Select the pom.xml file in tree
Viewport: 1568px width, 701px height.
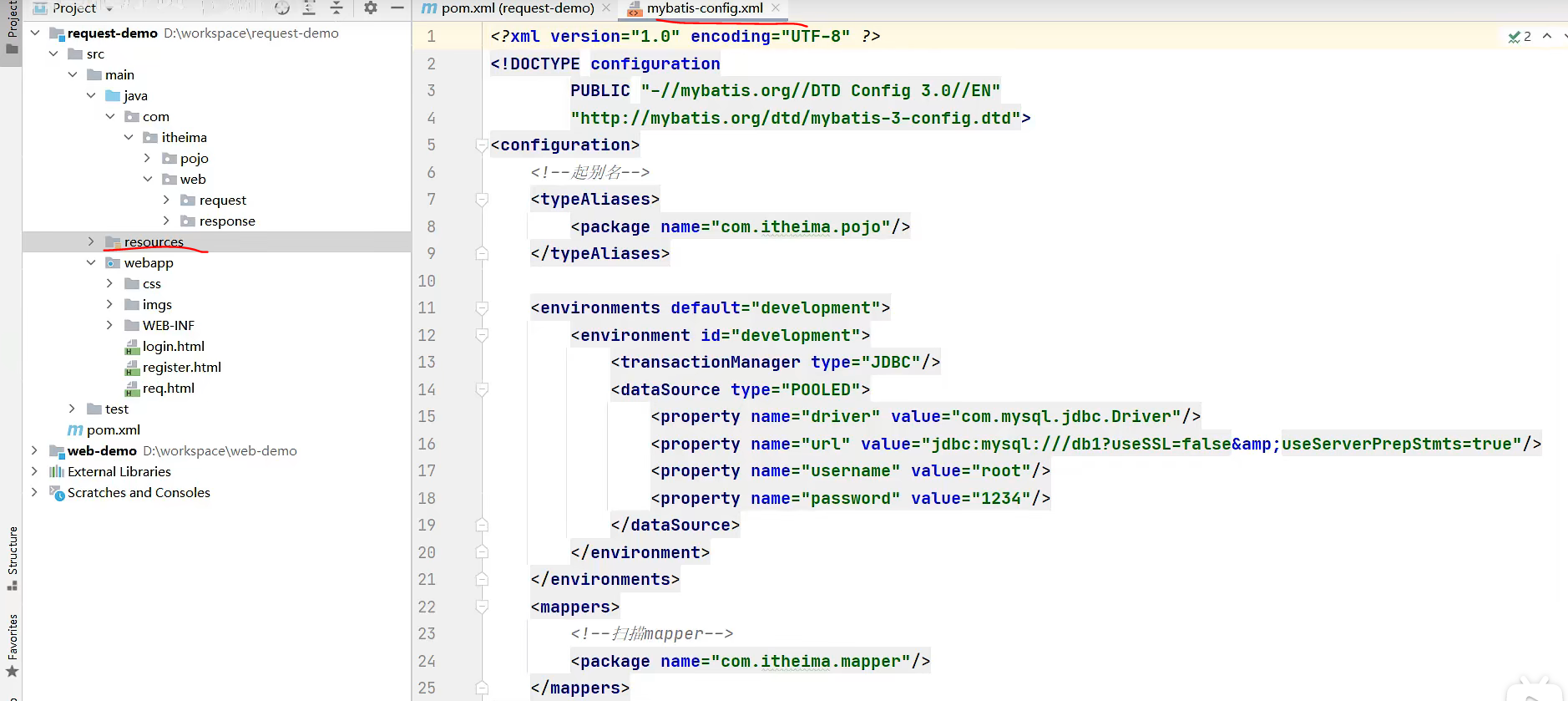(x=114, y=429)
